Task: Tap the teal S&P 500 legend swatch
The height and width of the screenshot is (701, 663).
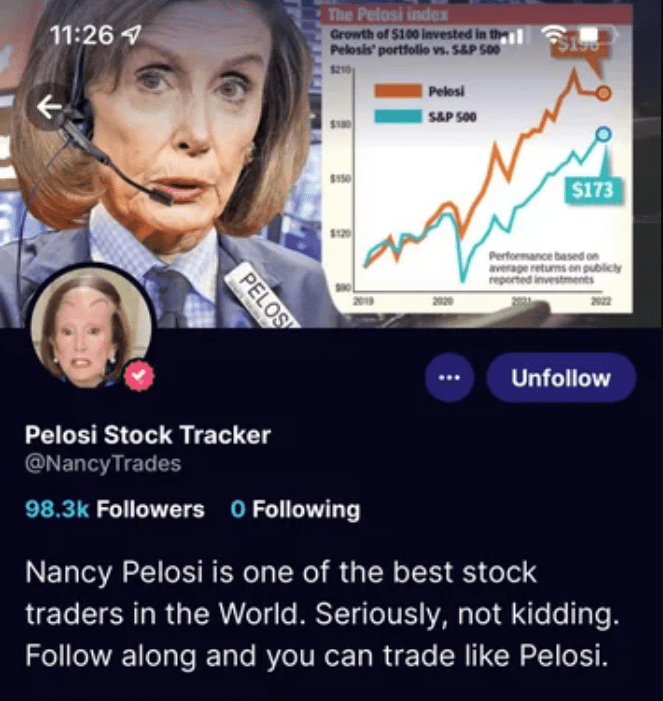Action: pos(398,116)
